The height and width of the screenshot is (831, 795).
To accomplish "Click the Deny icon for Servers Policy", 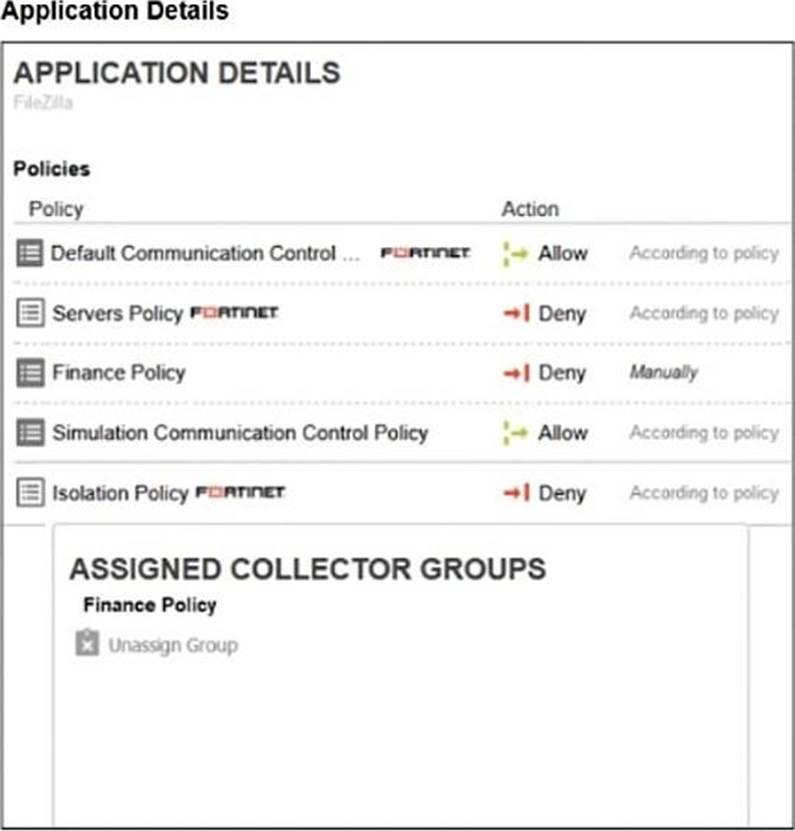I will tap(515, 314).
